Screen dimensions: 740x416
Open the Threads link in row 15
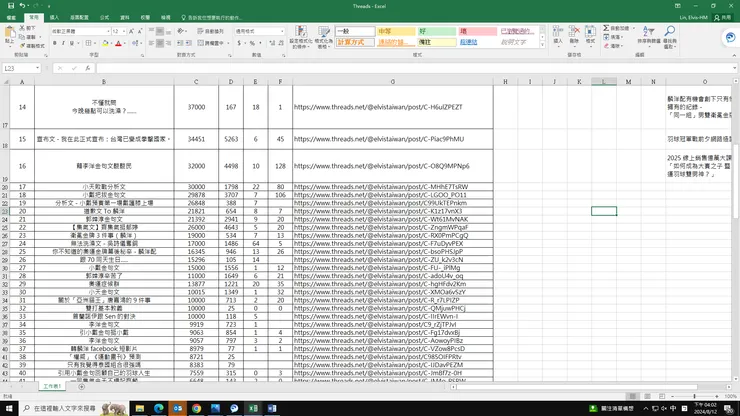pyautogui.click(x=379, y=139)
